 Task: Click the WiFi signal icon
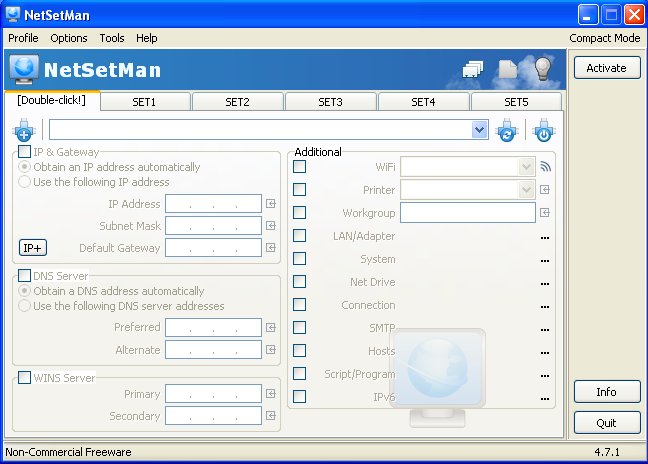pos(545,167)
